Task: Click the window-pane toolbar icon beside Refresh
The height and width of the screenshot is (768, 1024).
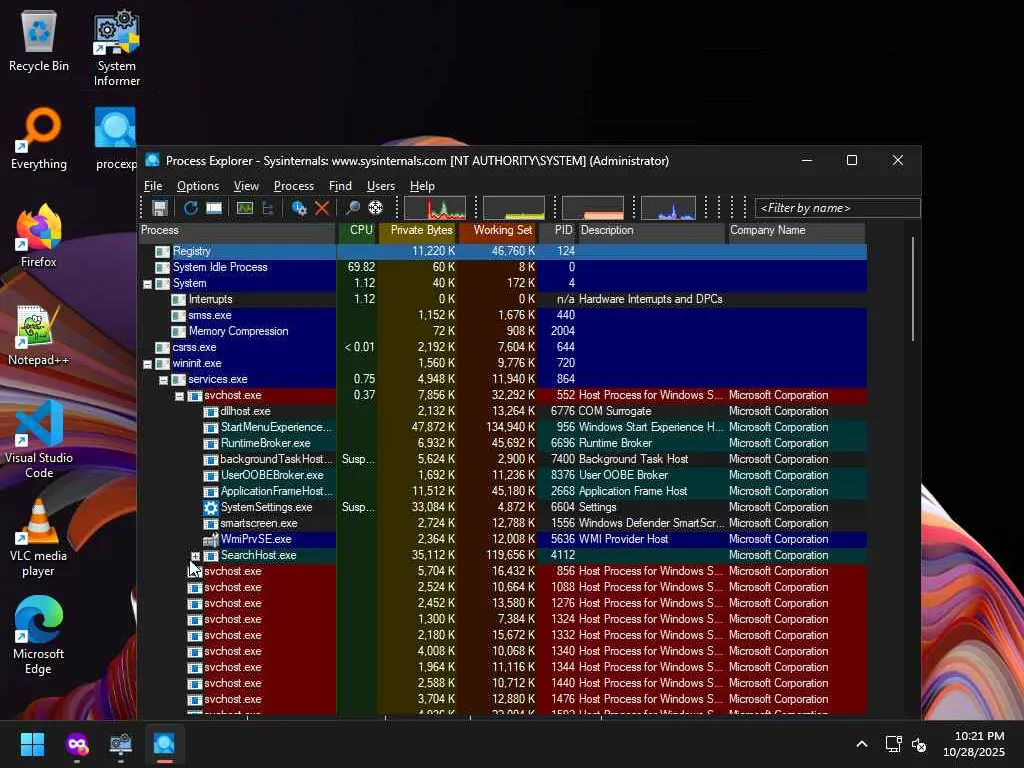Action: point(214,208)
